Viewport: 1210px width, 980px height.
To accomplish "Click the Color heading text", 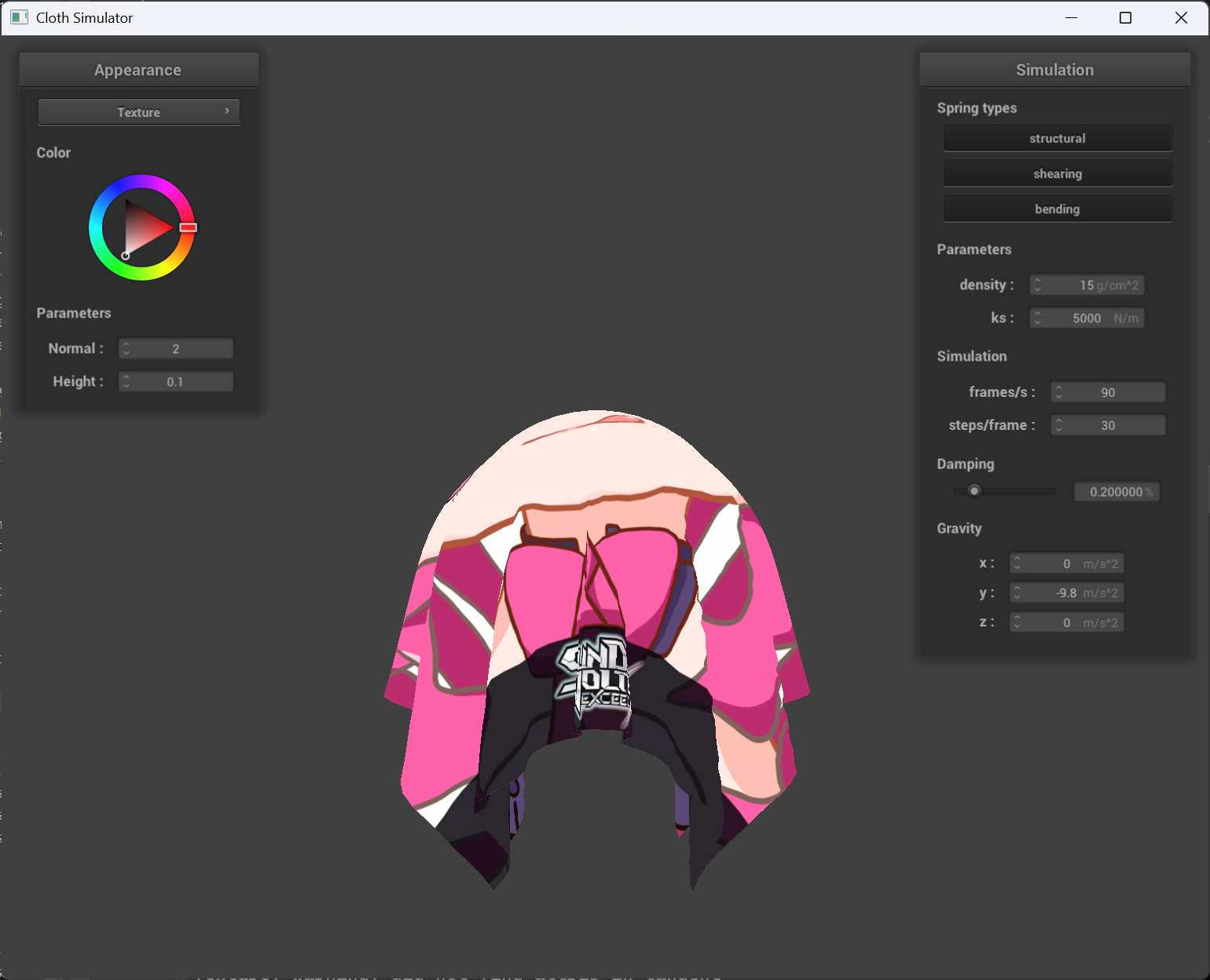I will (x=53, y=152).
